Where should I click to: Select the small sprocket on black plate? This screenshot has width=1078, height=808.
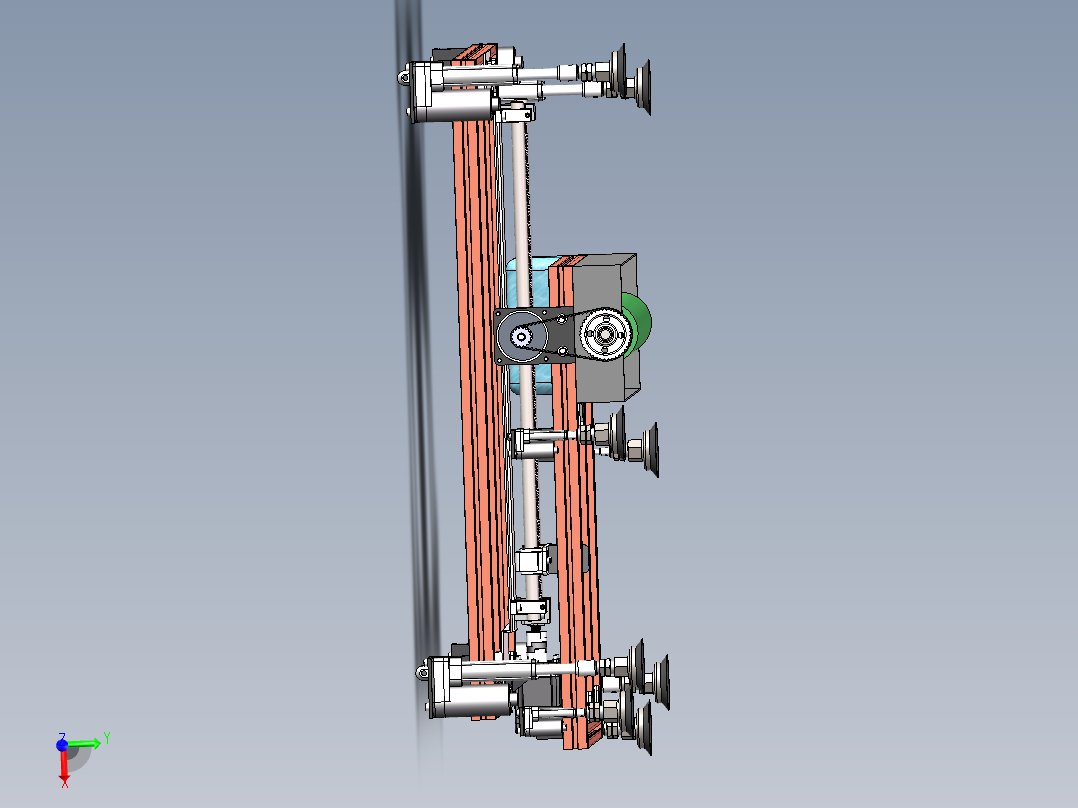tap(521, 336)
